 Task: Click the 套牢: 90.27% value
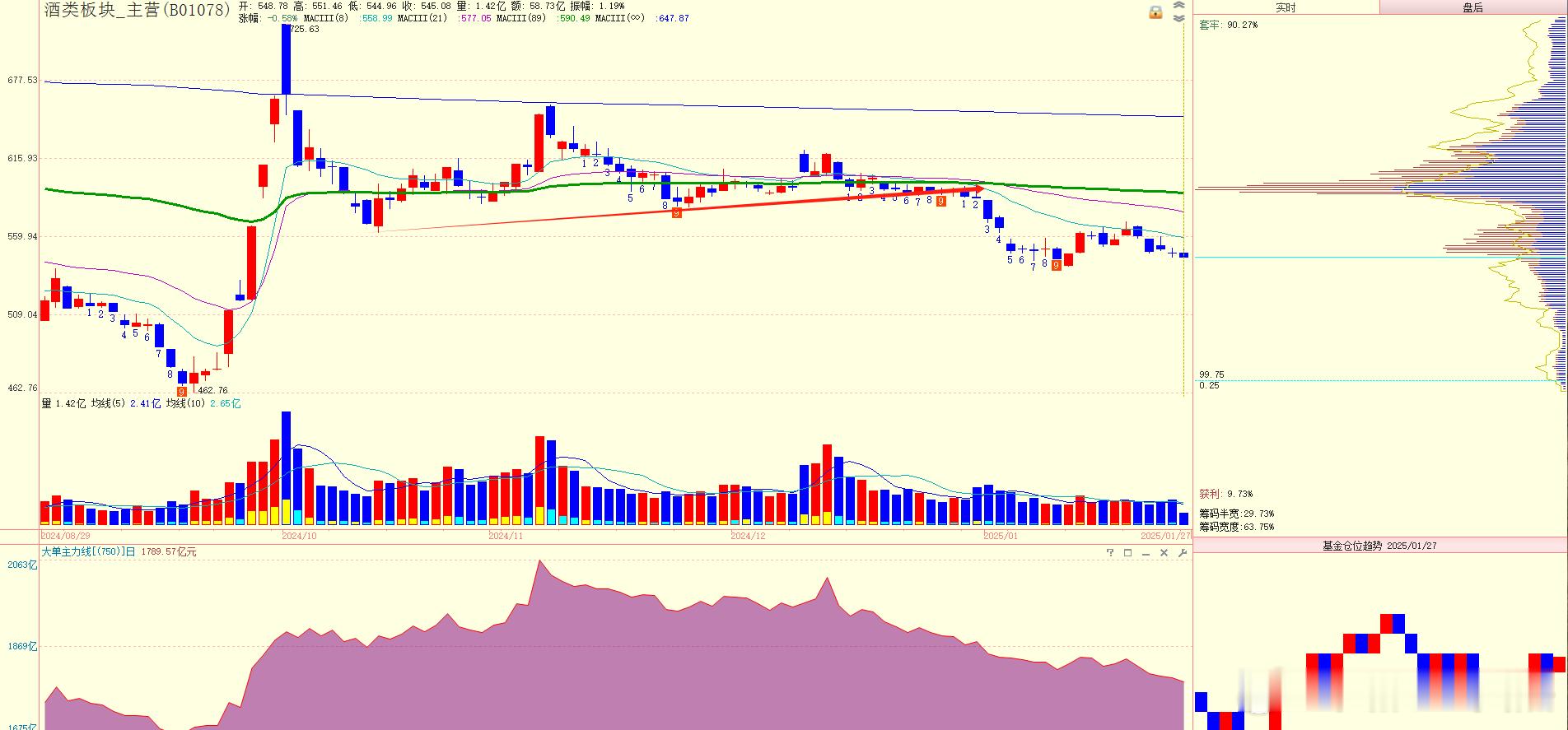[x=1228, y=26]
